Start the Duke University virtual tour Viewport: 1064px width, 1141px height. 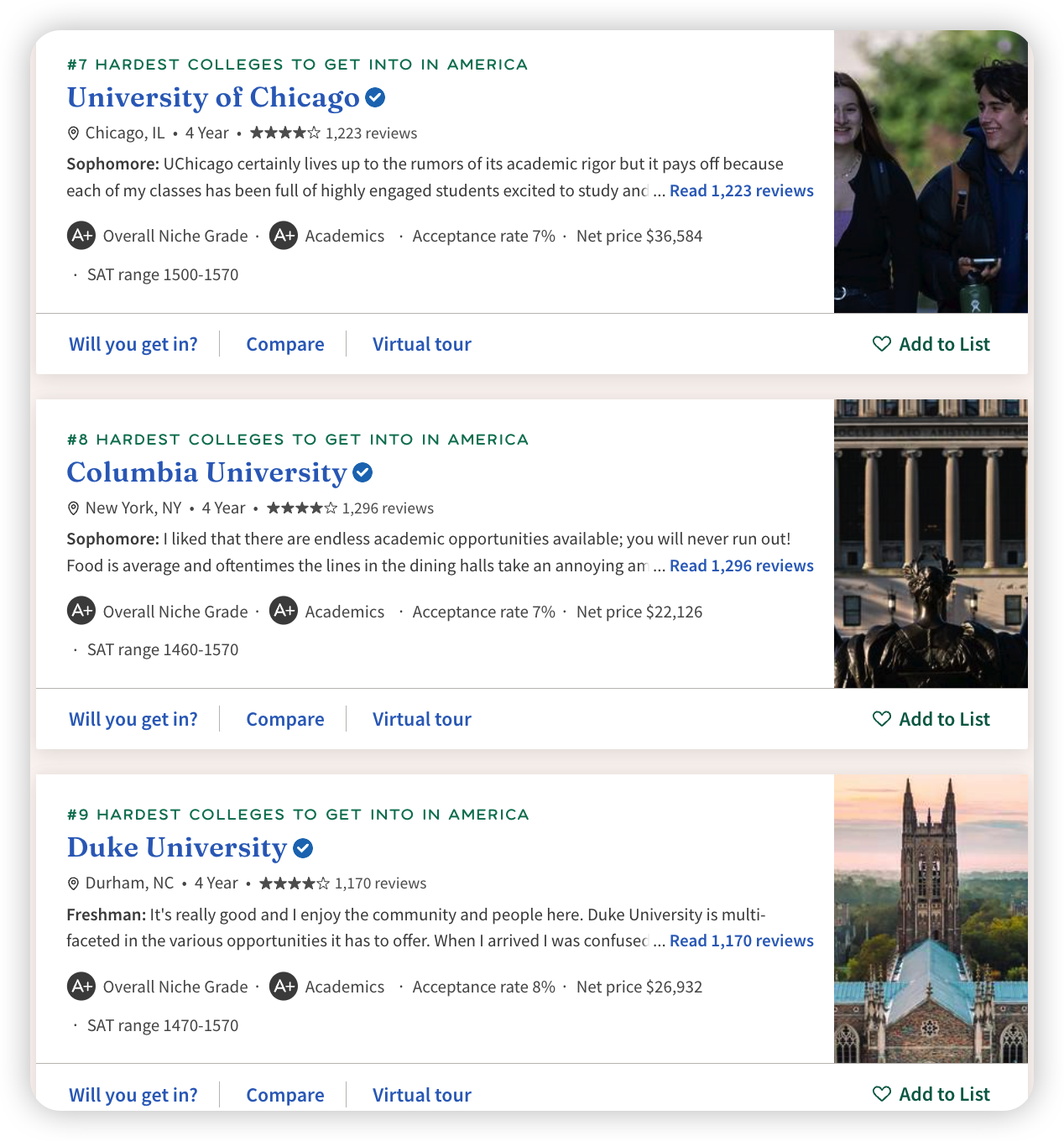(422, 1095)
